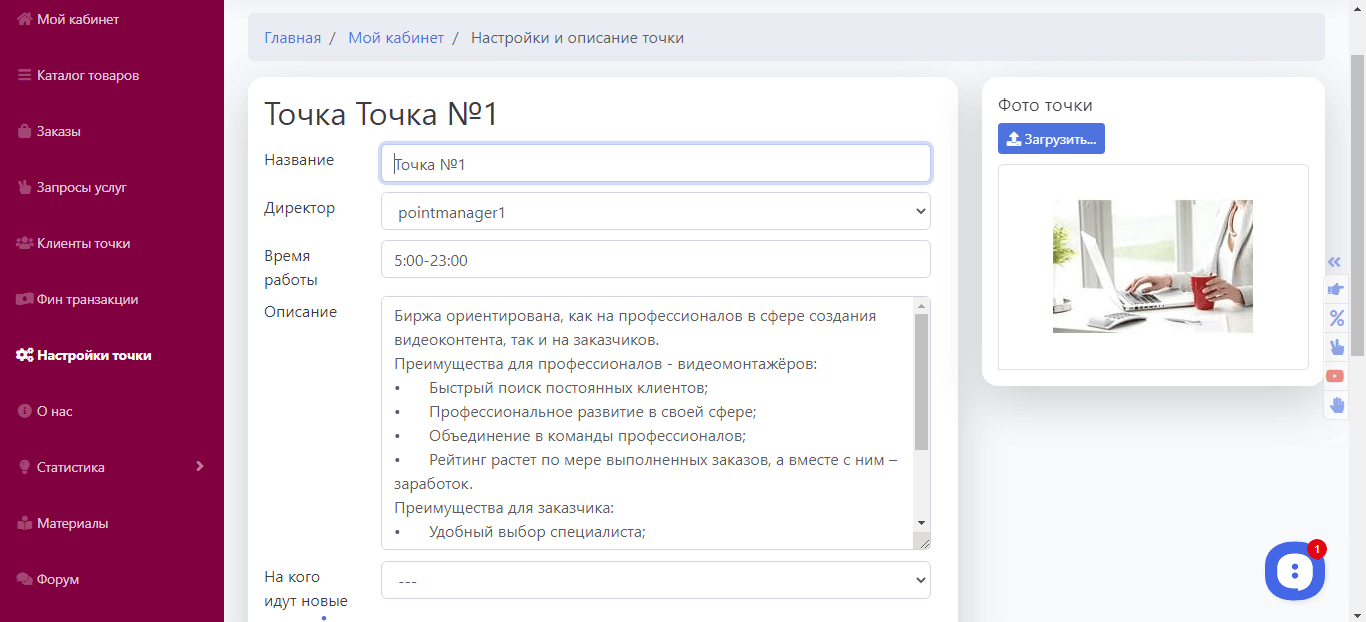Open Заказы from sidebar
This screenshot has height=622, width=1366.
pyautogui.click(x=58, y=131)
